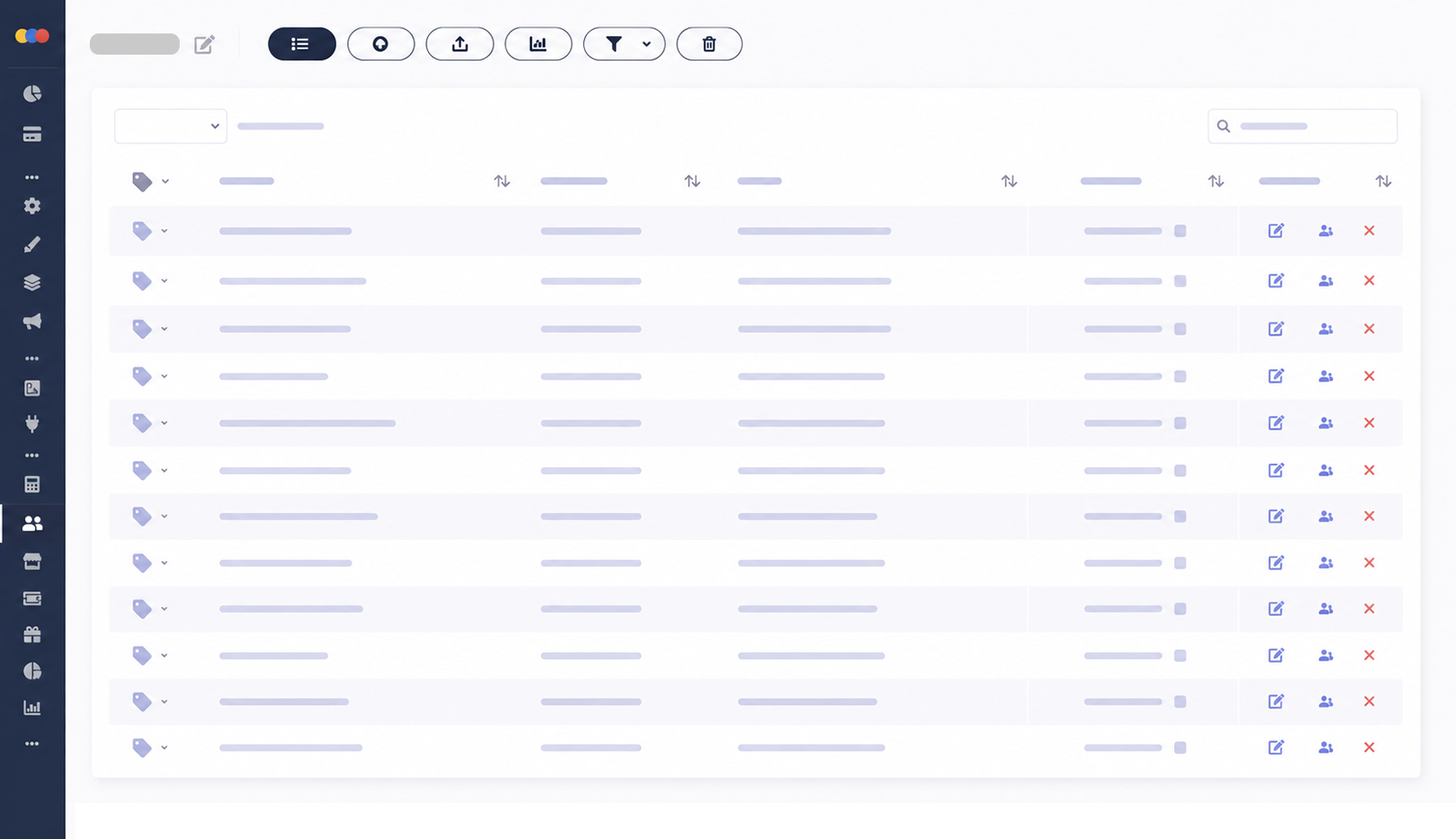Image resolution: width=1456 pixels, height=839 pixels.
Task: Click the ellipsis at the sidebar bottom
Action: pyautogui.click(x=33, y=744)
